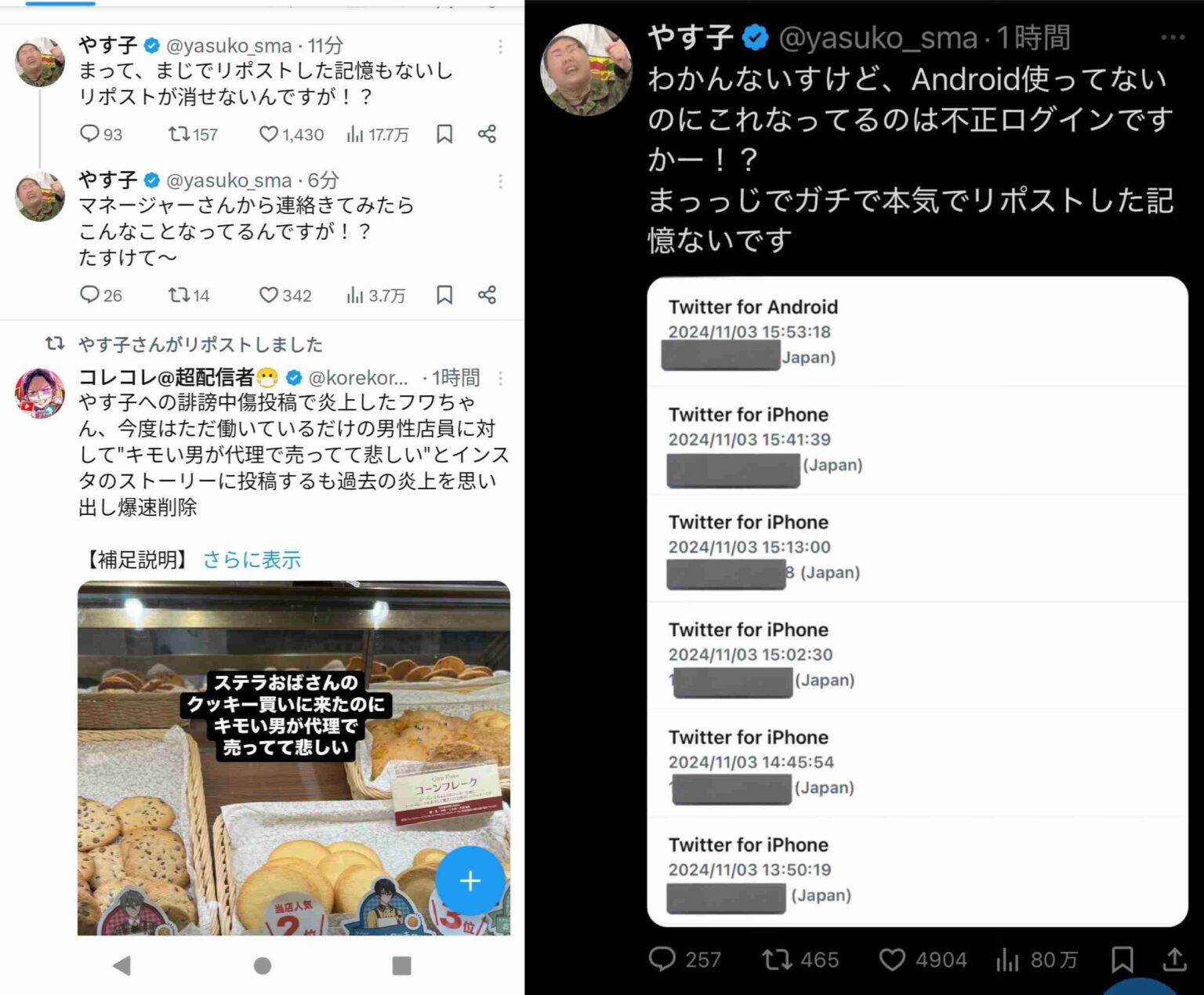Open three-dot menu on the 6分 post

coord(500,181)
